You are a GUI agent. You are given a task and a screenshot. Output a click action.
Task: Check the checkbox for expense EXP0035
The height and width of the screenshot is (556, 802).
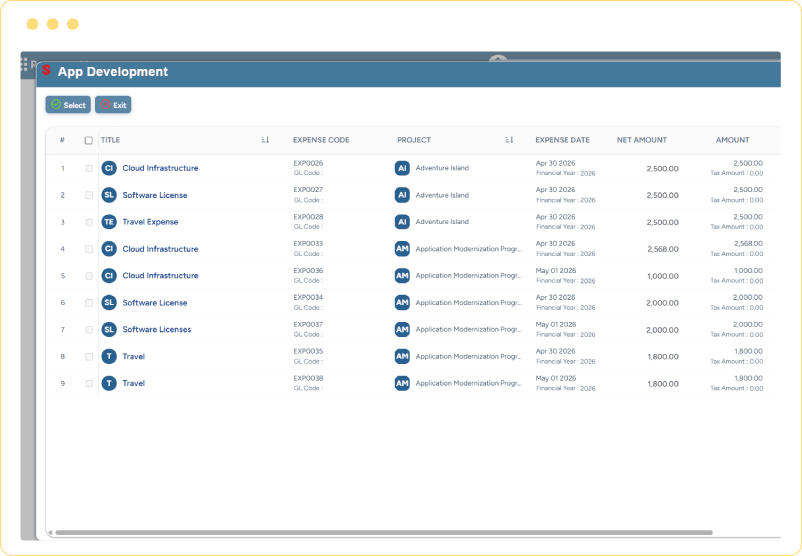(x=89, y=357)
